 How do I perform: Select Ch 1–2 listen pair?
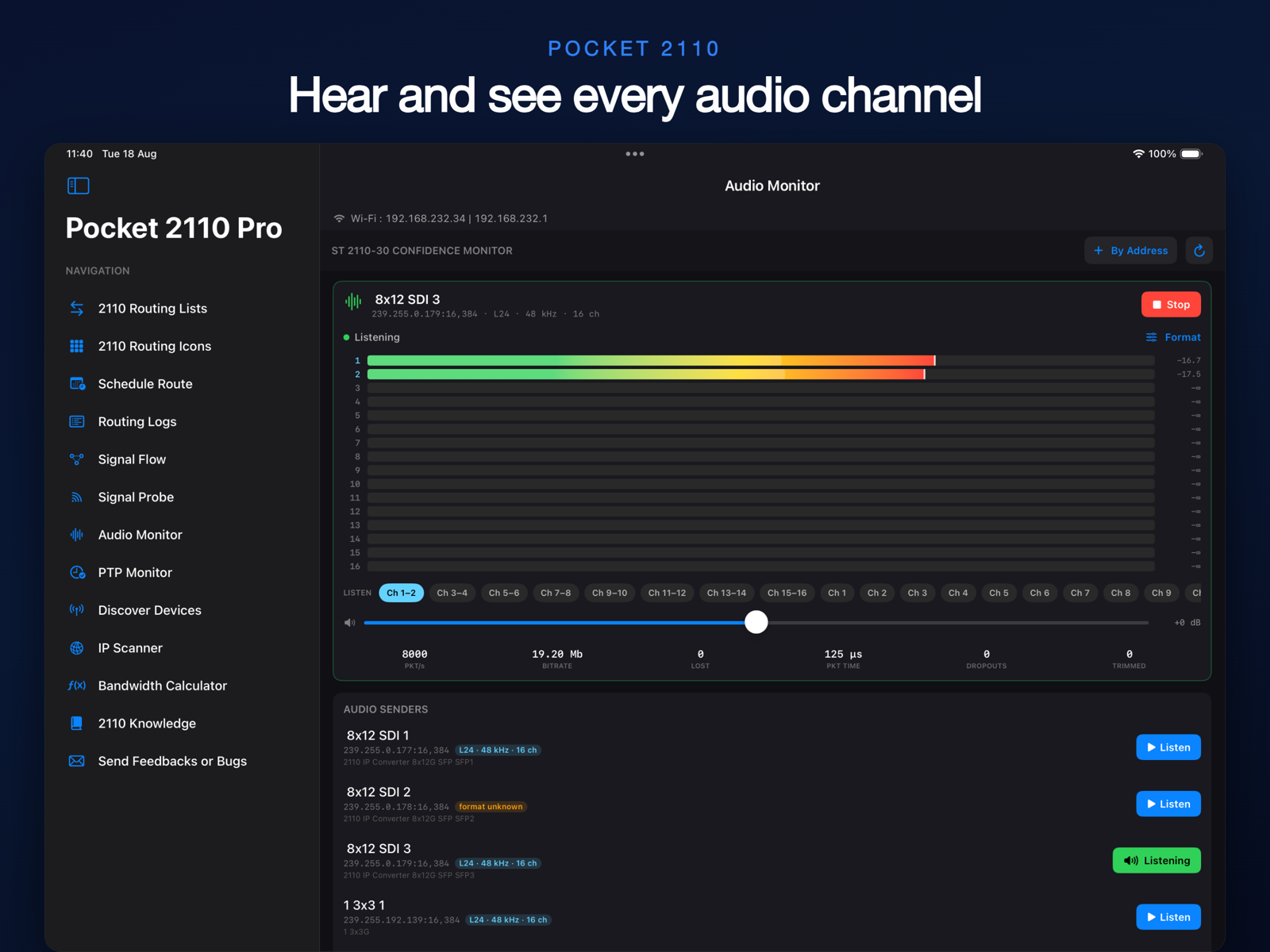(401, 593)
